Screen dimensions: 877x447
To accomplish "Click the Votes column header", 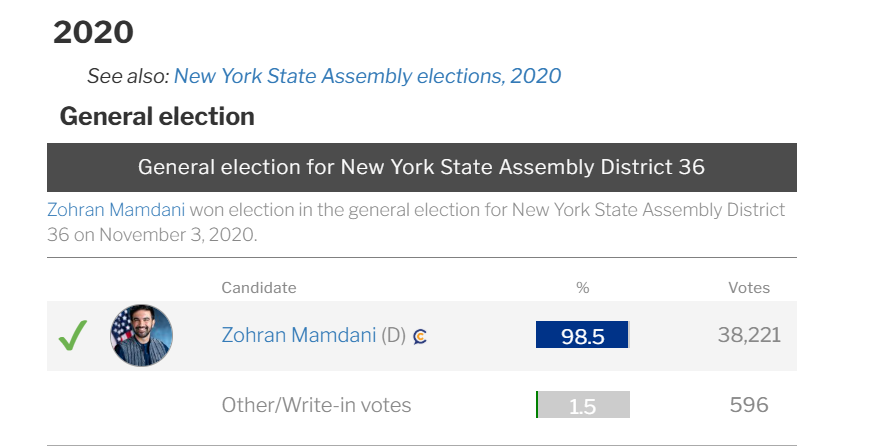I will pos(748,288).
